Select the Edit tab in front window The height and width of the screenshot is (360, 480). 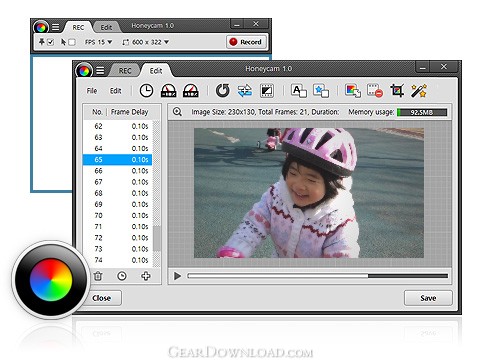tap(156, 71)
